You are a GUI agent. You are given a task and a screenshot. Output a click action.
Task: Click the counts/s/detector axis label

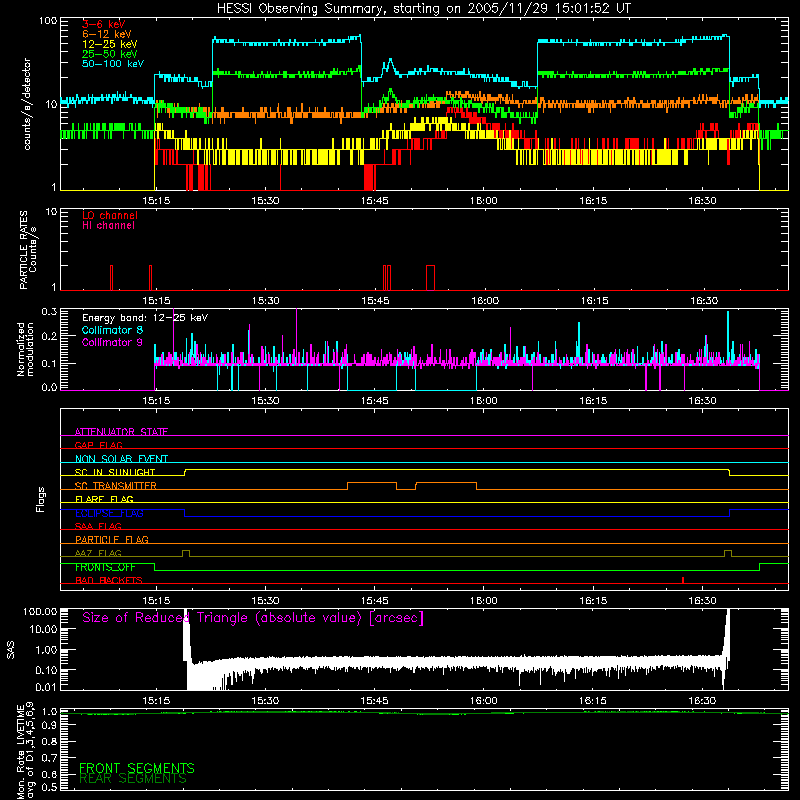click(27, 104)
